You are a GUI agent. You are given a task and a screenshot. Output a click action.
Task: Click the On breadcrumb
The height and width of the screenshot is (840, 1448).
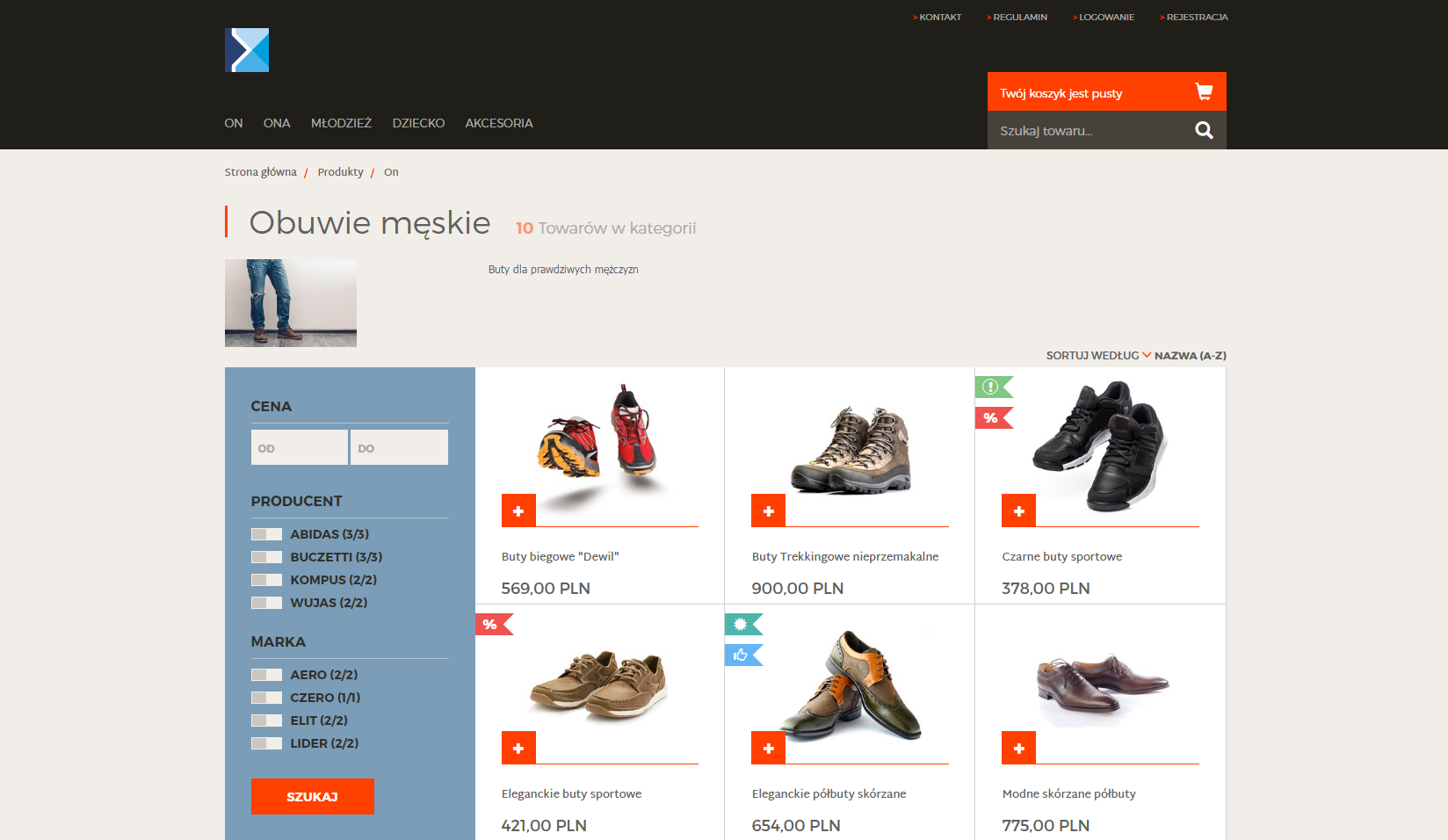coord(391,172)
